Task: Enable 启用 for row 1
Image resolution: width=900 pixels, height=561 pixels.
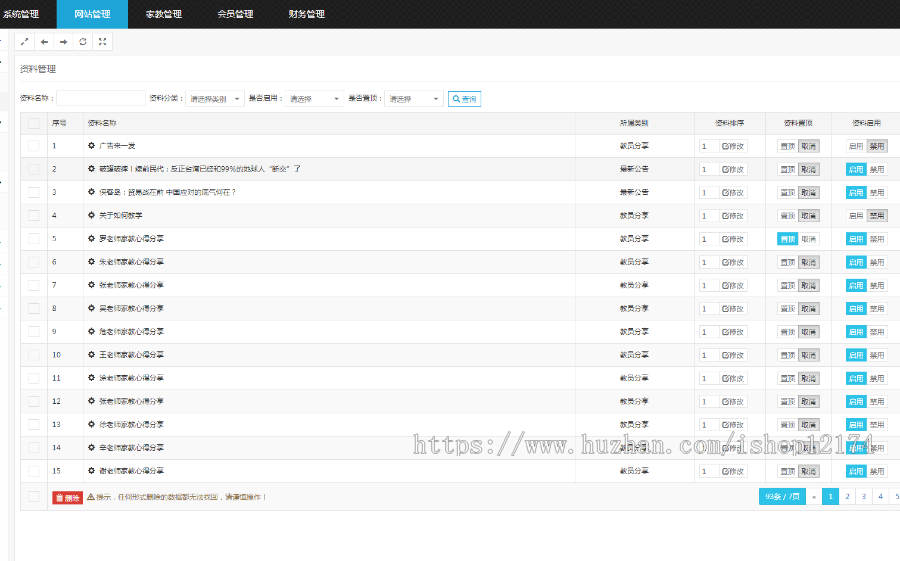Action: tap(856, 146)
